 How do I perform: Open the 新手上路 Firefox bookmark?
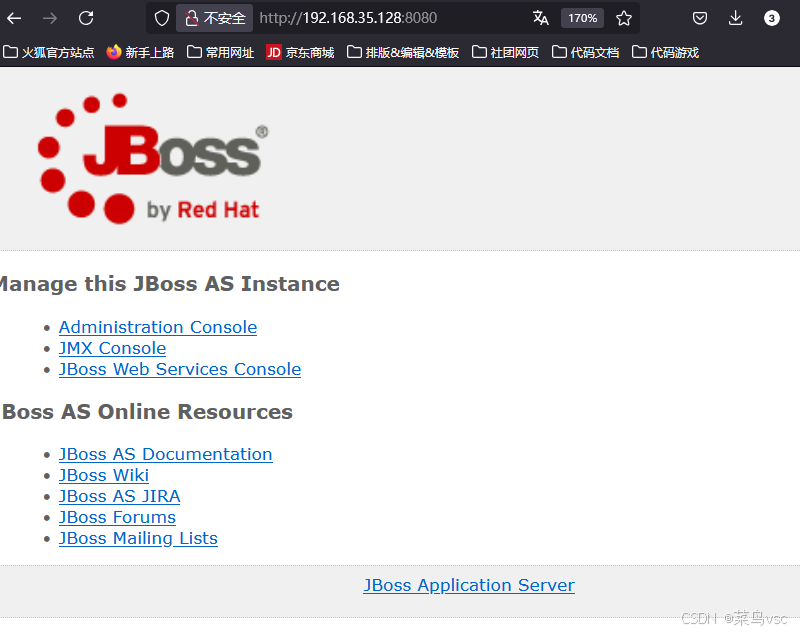[x=140, y=52]
